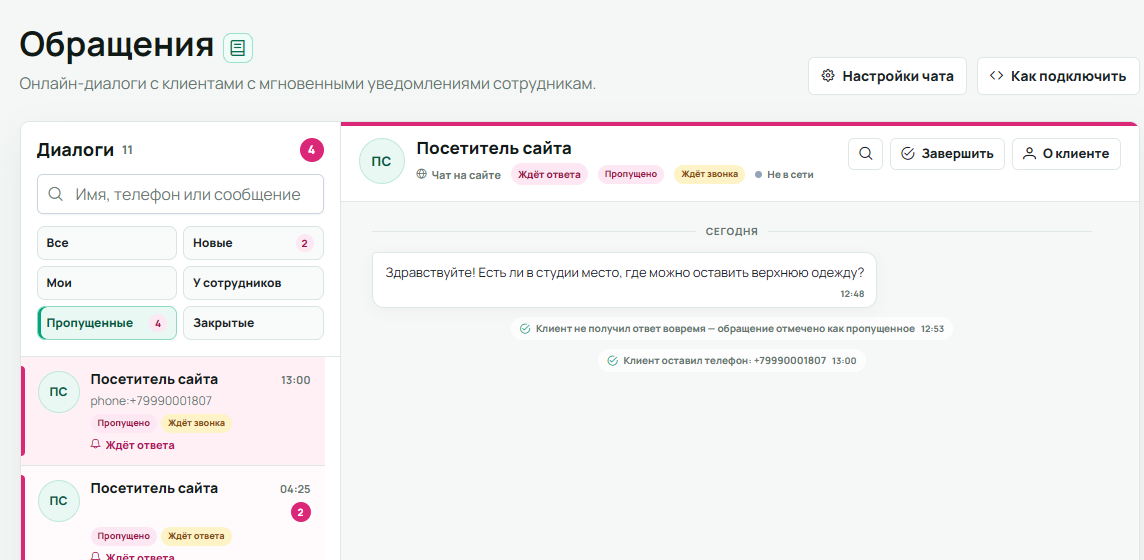Screen dimensions: 1144x560
Task: Select the Мои filter tab
Action: [107, 283]
